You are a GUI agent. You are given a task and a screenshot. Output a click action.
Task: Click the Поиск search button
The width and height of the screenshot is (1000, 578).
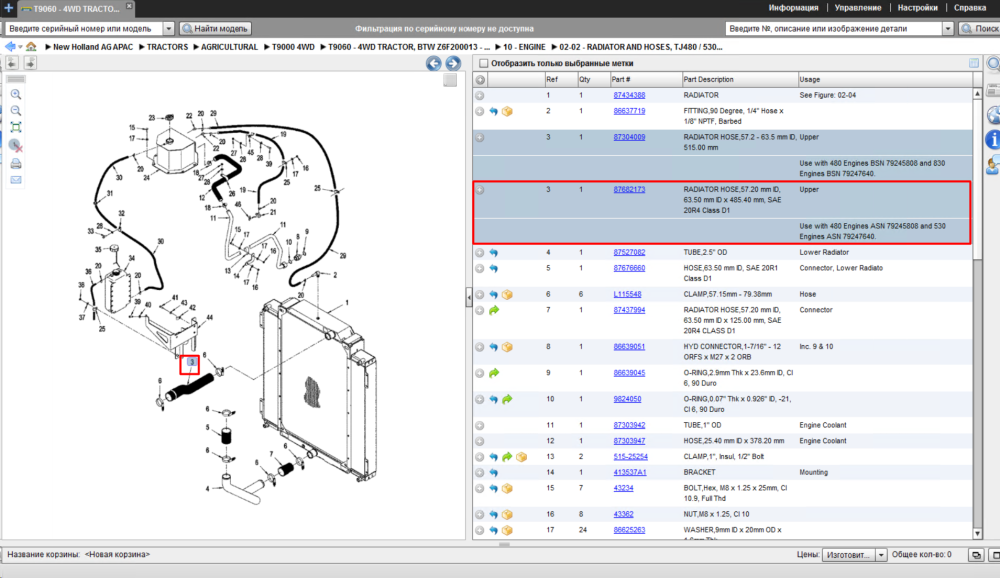point(980,29)
